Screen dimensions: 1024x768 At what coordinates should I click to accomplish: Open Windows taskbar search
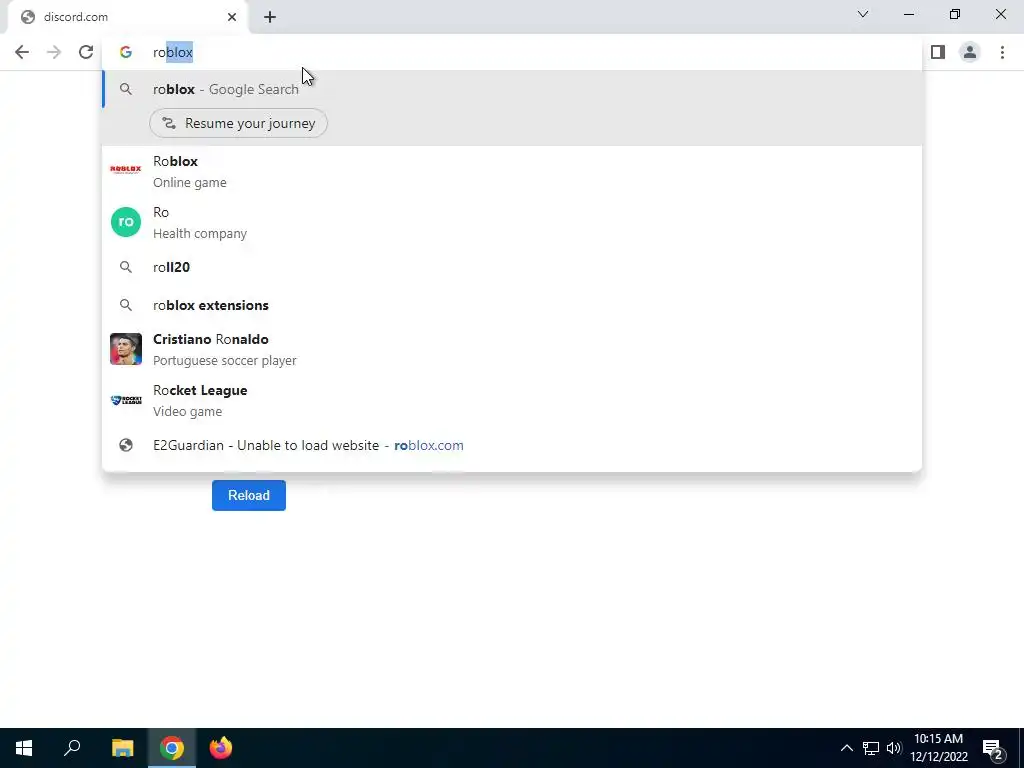[x=72, y=748]
